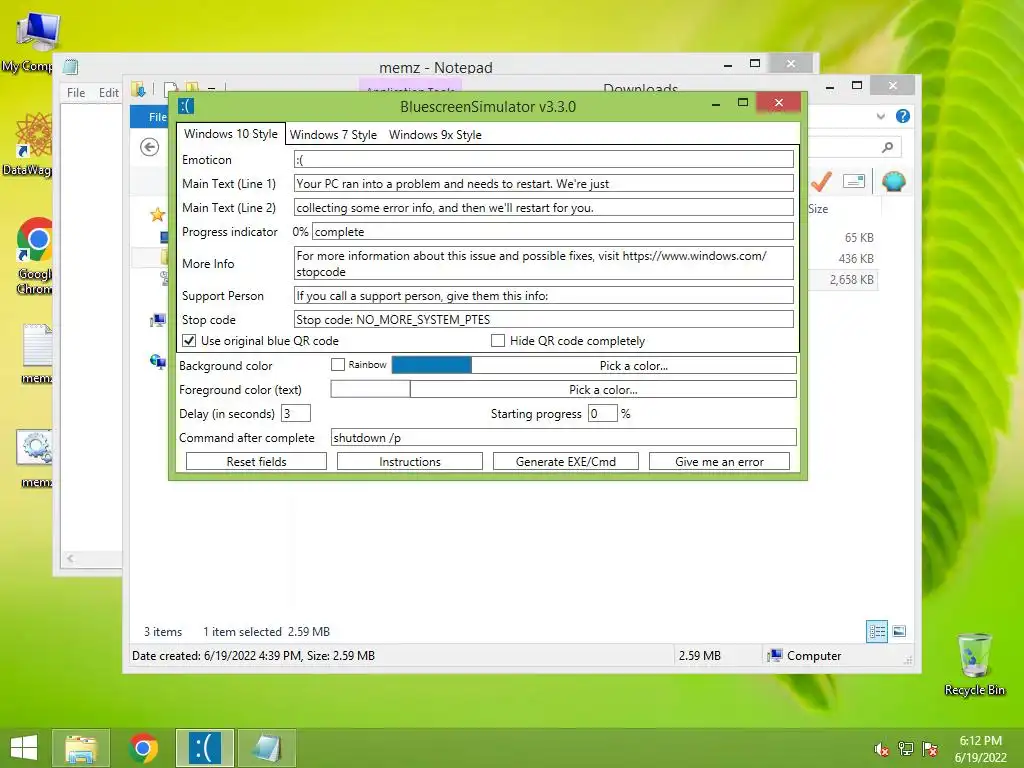Click the Emoticon input field
This screenshot has height=768, width=1024.
click(x=543, y=159)
